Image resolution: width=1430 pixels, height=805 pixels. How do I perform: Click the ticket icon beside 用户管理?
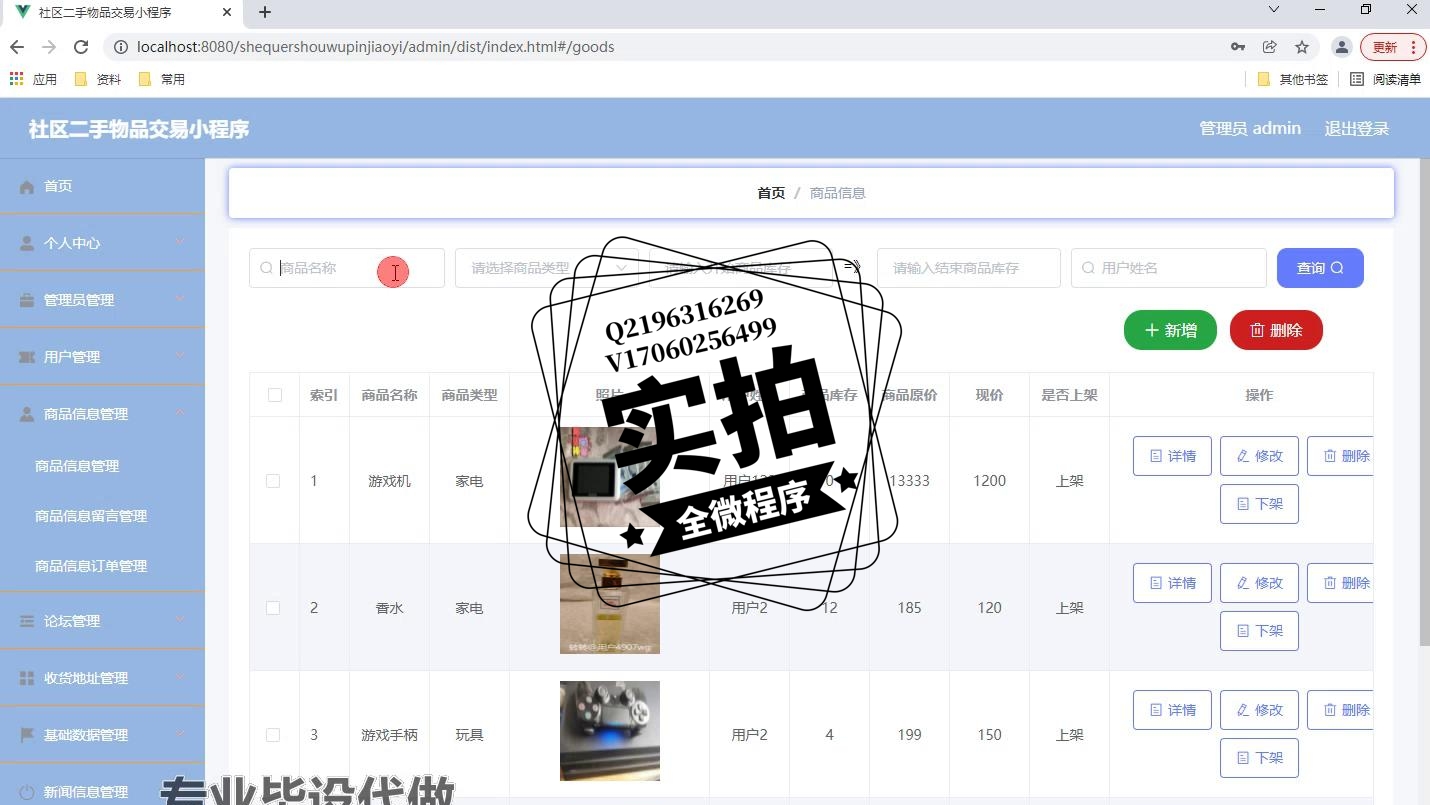click(27, 357)
